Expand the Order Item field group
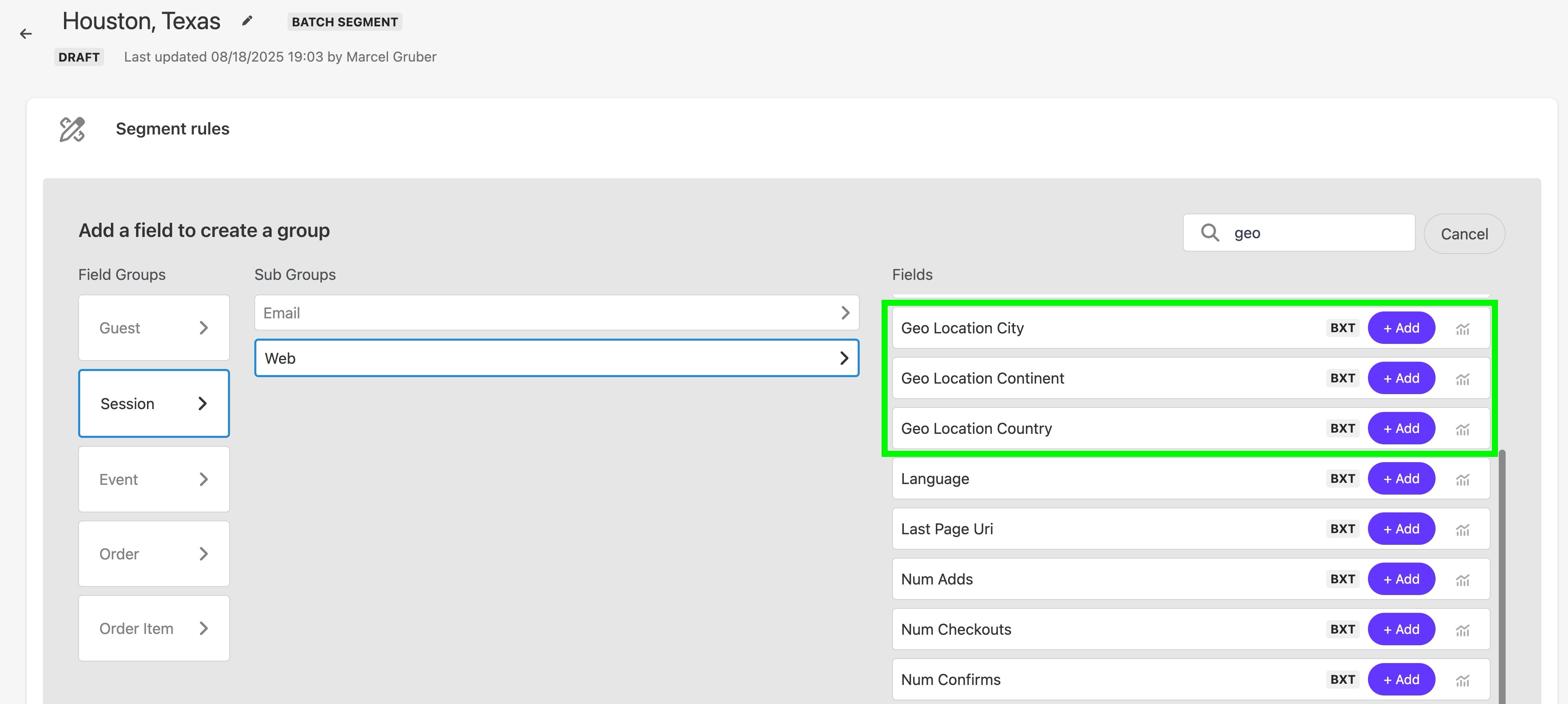 153,629
